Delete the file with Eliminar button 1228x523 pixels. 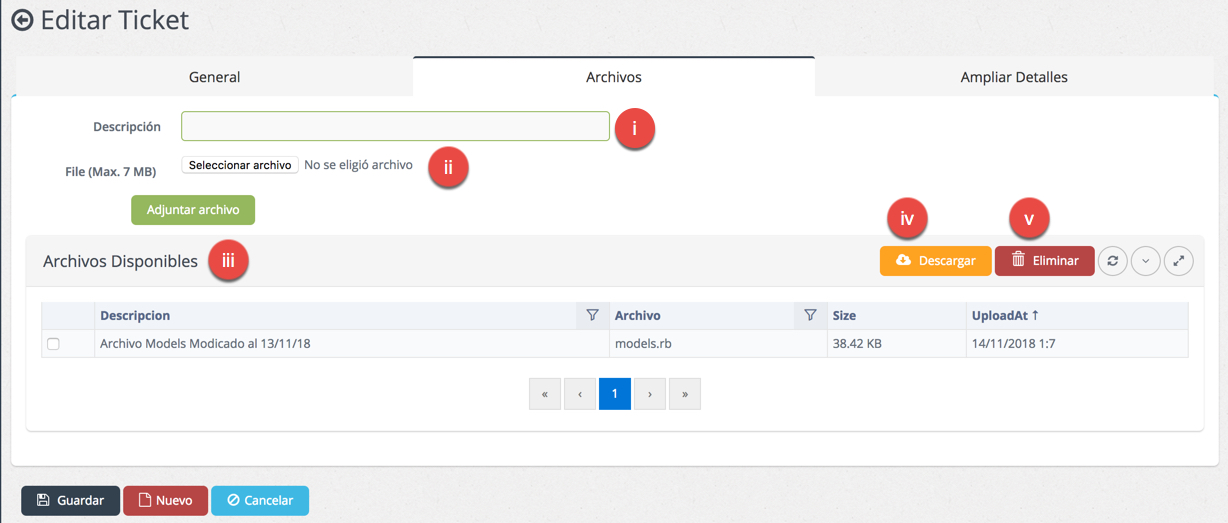pyautogui.click(x=1044, y=261)
